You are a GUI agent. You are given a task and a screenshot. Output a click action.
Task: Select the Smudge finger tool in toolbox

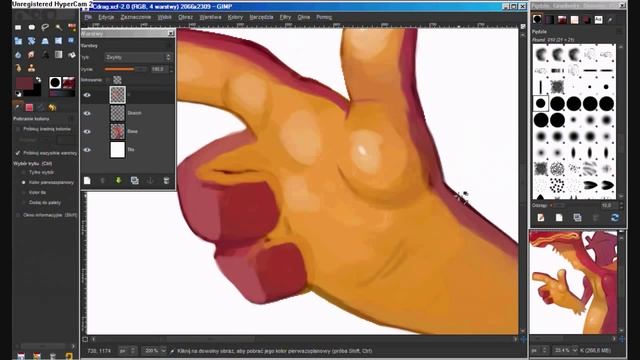(31, 55)
